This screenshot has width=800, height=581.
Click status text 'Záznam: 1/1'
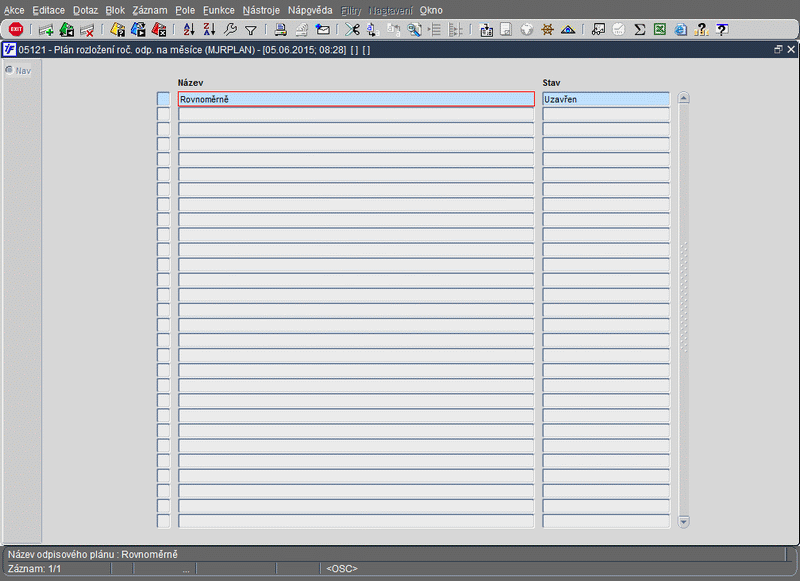click(x=34, y=568)
